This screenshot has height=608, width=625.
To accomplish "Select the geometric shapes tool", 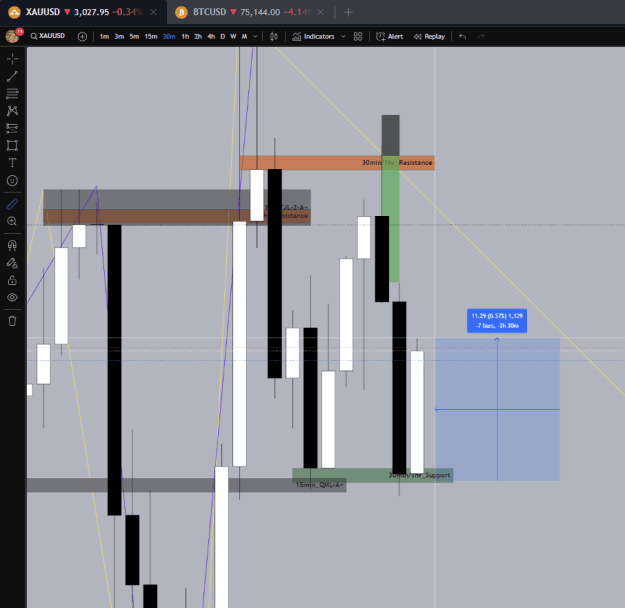I will click(x=12, y=146).
